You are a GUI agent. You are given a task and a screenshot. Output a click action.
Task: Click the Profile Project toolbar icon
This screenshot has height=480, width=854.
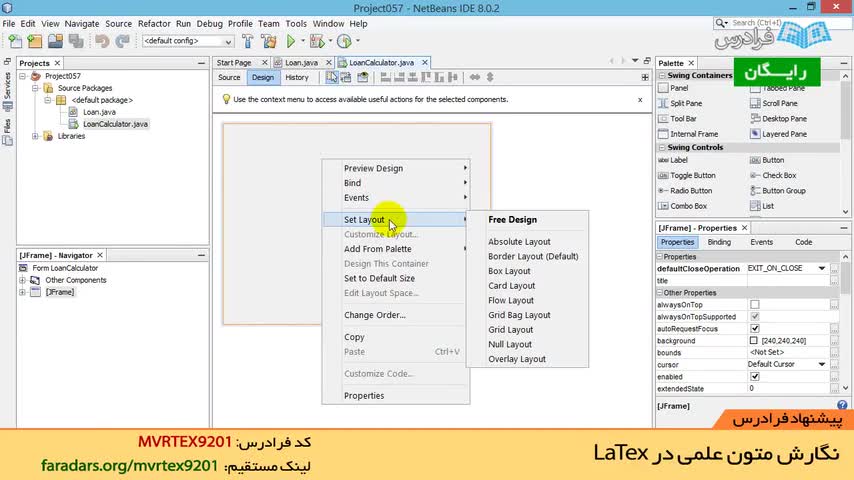[344, 41]
